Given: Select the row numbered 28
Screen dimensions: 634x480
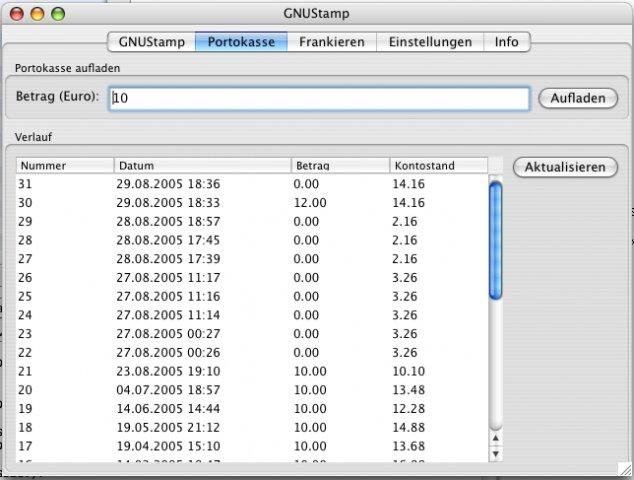Looking at the screenshot, I should [x=252, y=240].
